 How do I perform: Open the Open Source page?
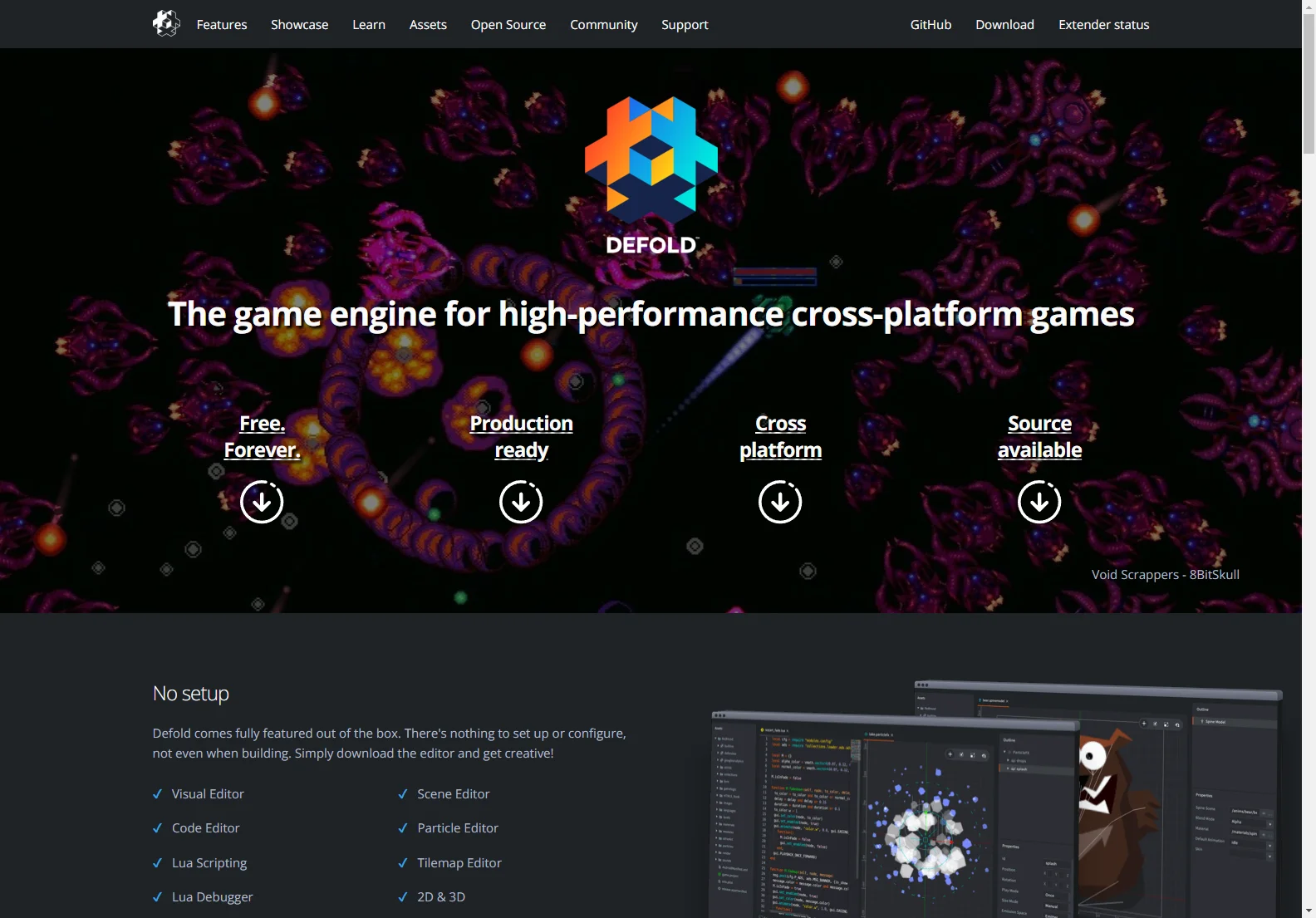[x=508, y=25]
